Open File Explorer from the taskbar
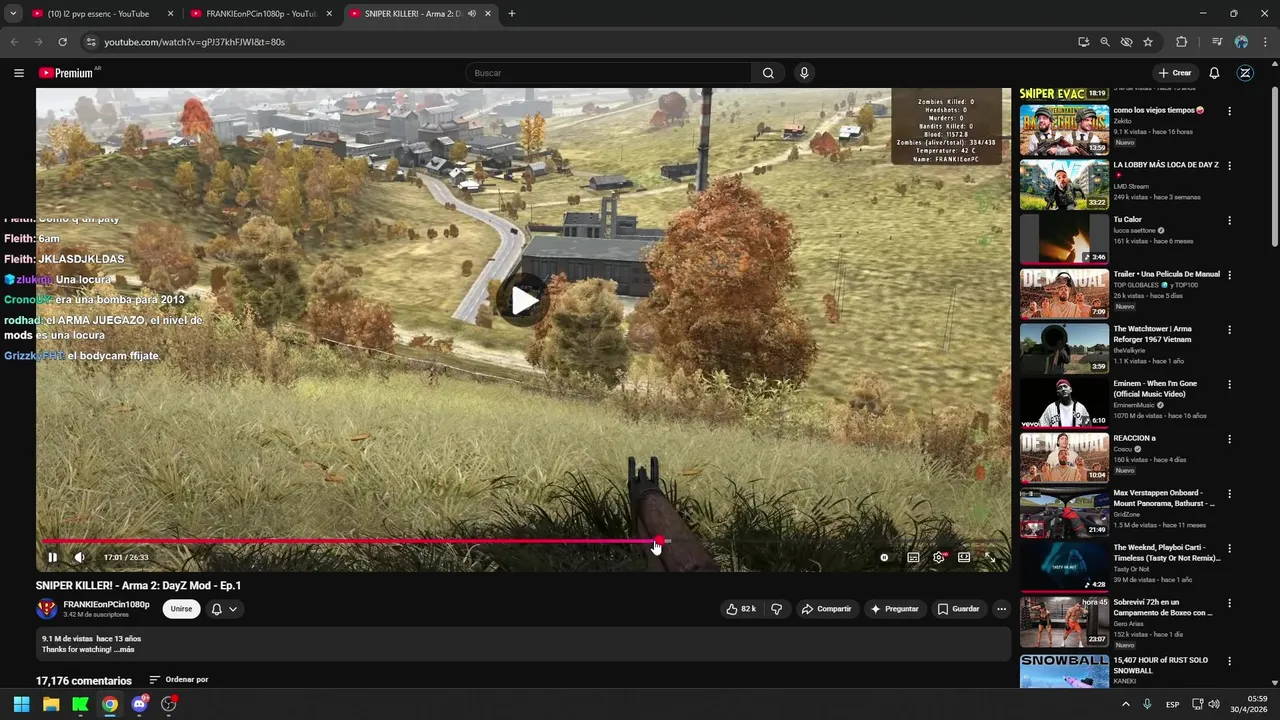Image resolution: width=1280 pixels, height=720 pixels. [51, 704]
